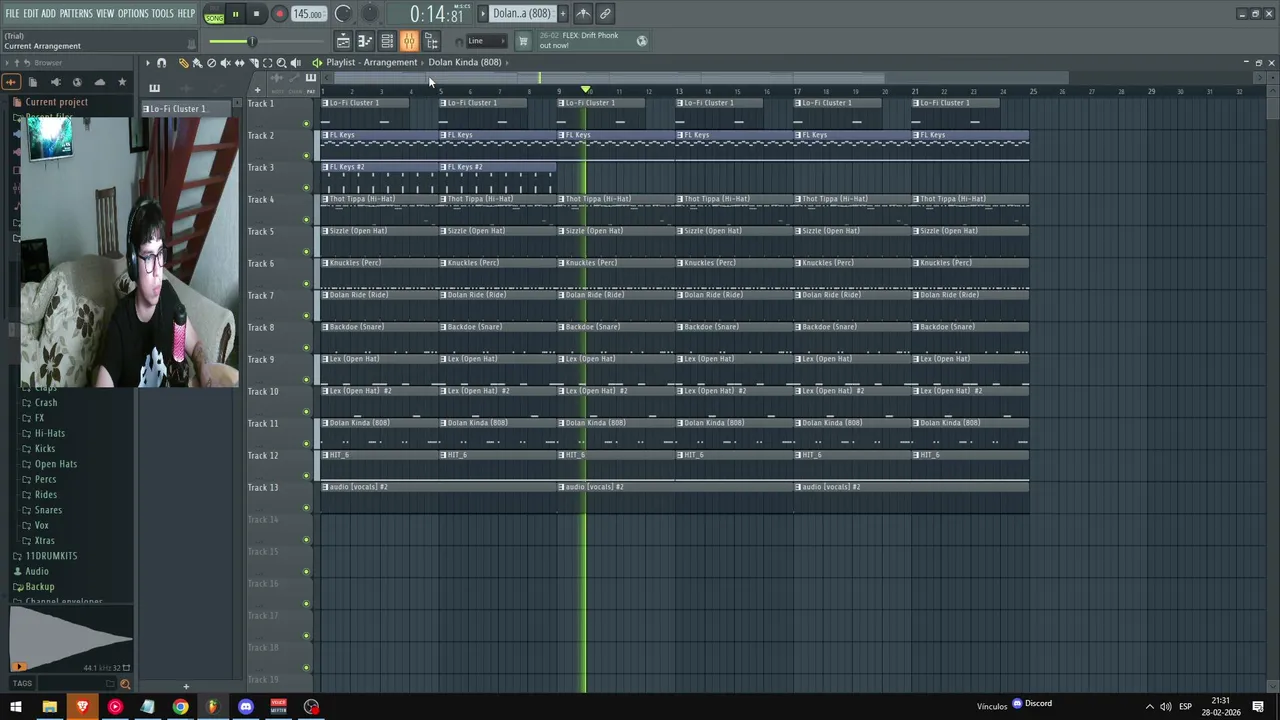Open the EDIT menu
1280x720 pixels.
(31, 14)
